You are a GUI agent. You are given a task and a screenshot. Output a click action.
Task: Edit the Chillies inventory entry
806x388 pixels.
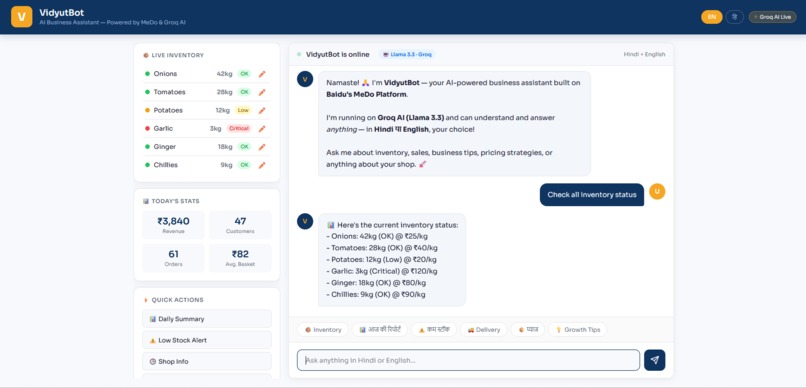click(x=262, y=165)
